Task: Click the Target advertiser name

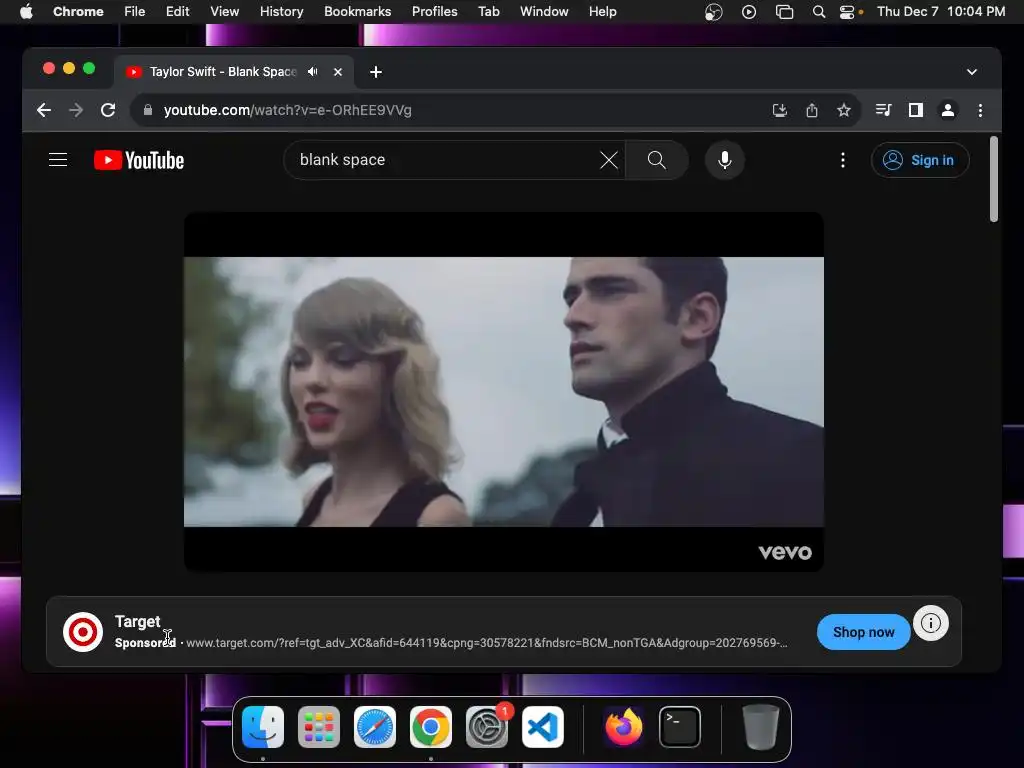Action: click(137, 622)
